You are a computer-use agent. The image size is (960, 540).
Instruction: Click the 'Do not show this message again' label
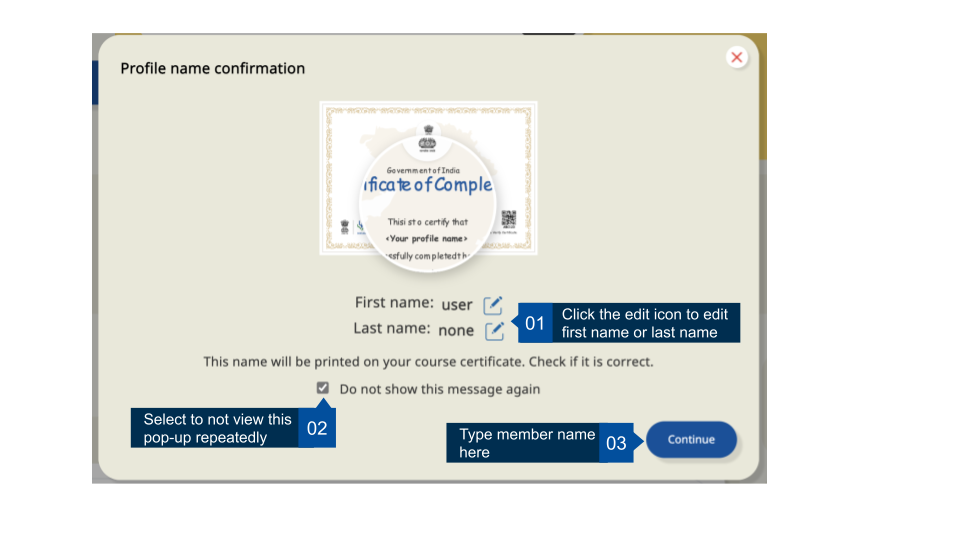pos(439,389)
